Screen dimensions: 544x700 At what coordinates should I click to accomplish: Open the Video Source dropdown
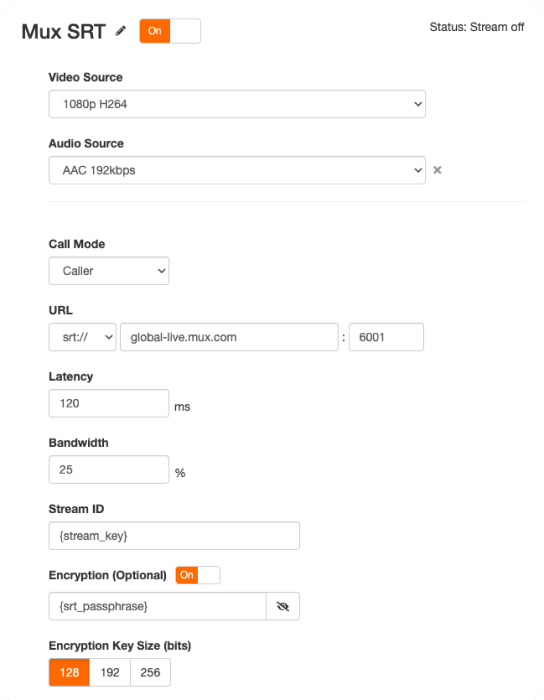237,104
